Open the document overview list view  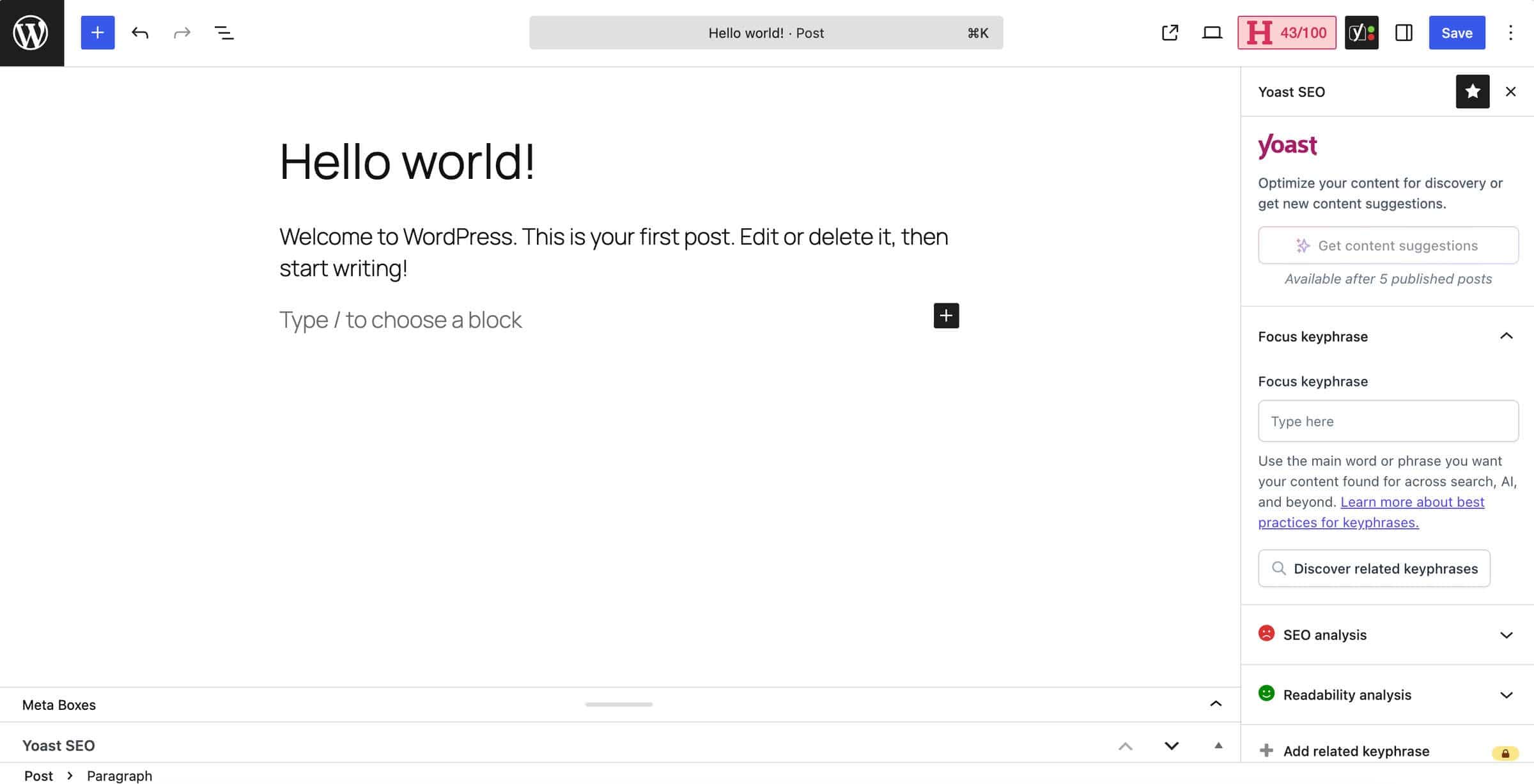[x=224, y=33]
